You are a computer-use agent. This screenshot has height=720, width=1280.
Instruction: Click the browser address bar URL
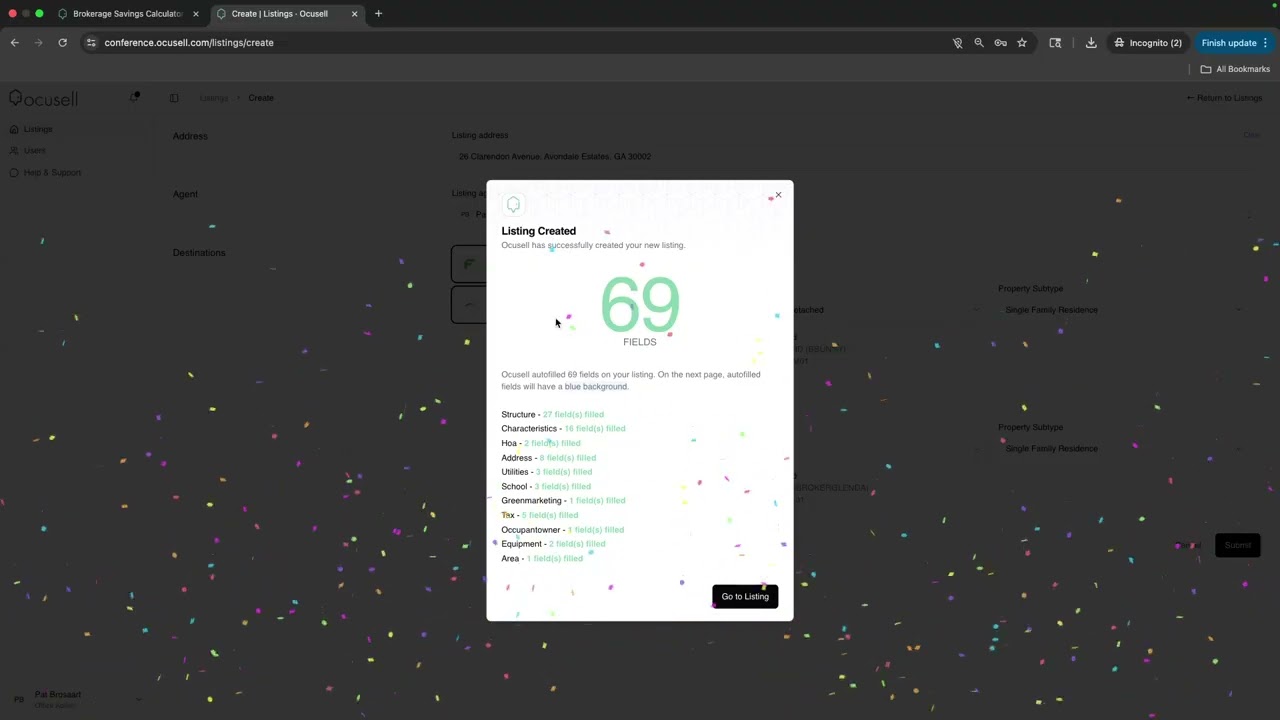point(189,43)
